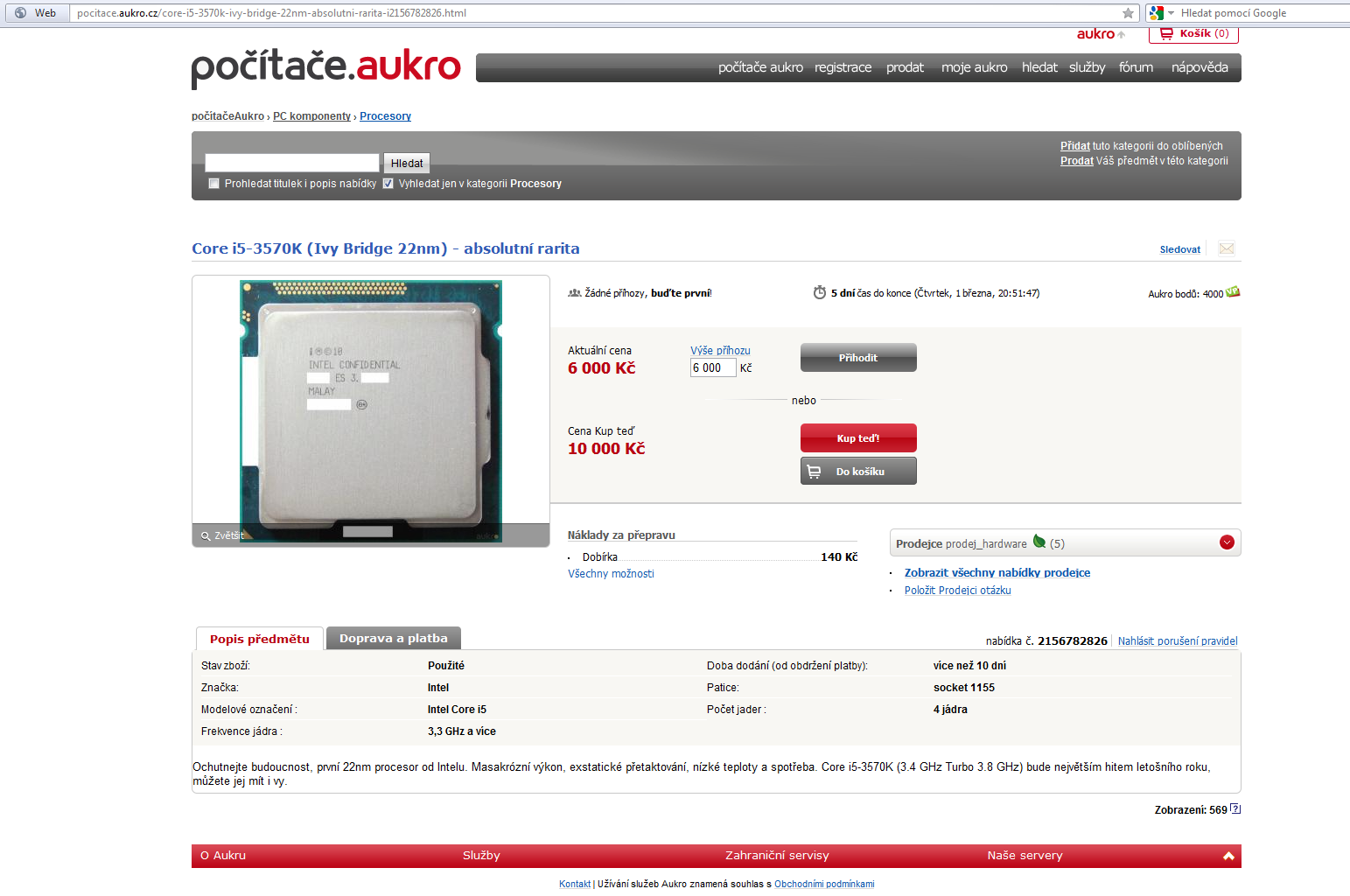Screen dimensions: 1350x896
Task: Click the bid amount field showing 6 000
Action: pos(713,367)
